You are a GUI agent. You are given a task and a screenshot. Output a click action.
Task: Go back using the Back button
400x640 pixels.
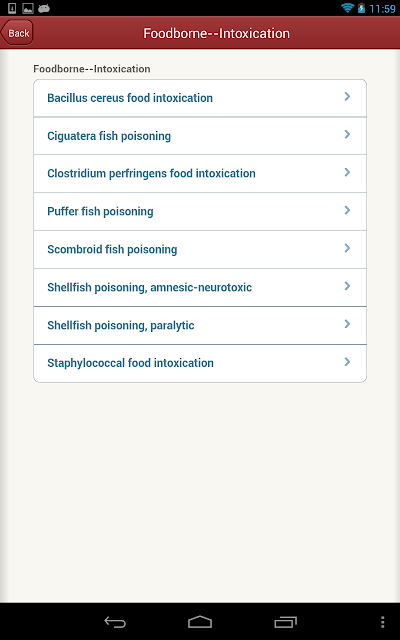[x=17, y=33]
